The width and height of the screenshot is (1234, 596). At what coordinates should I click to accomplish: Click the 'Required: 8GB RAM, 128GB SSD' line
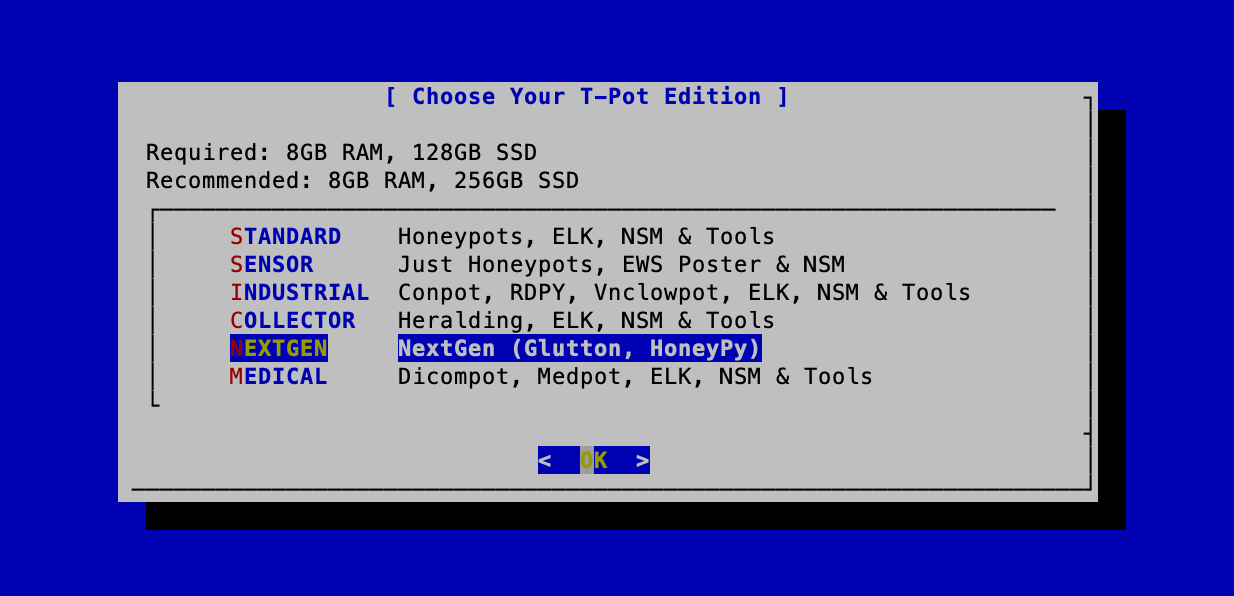click(342, 153)
